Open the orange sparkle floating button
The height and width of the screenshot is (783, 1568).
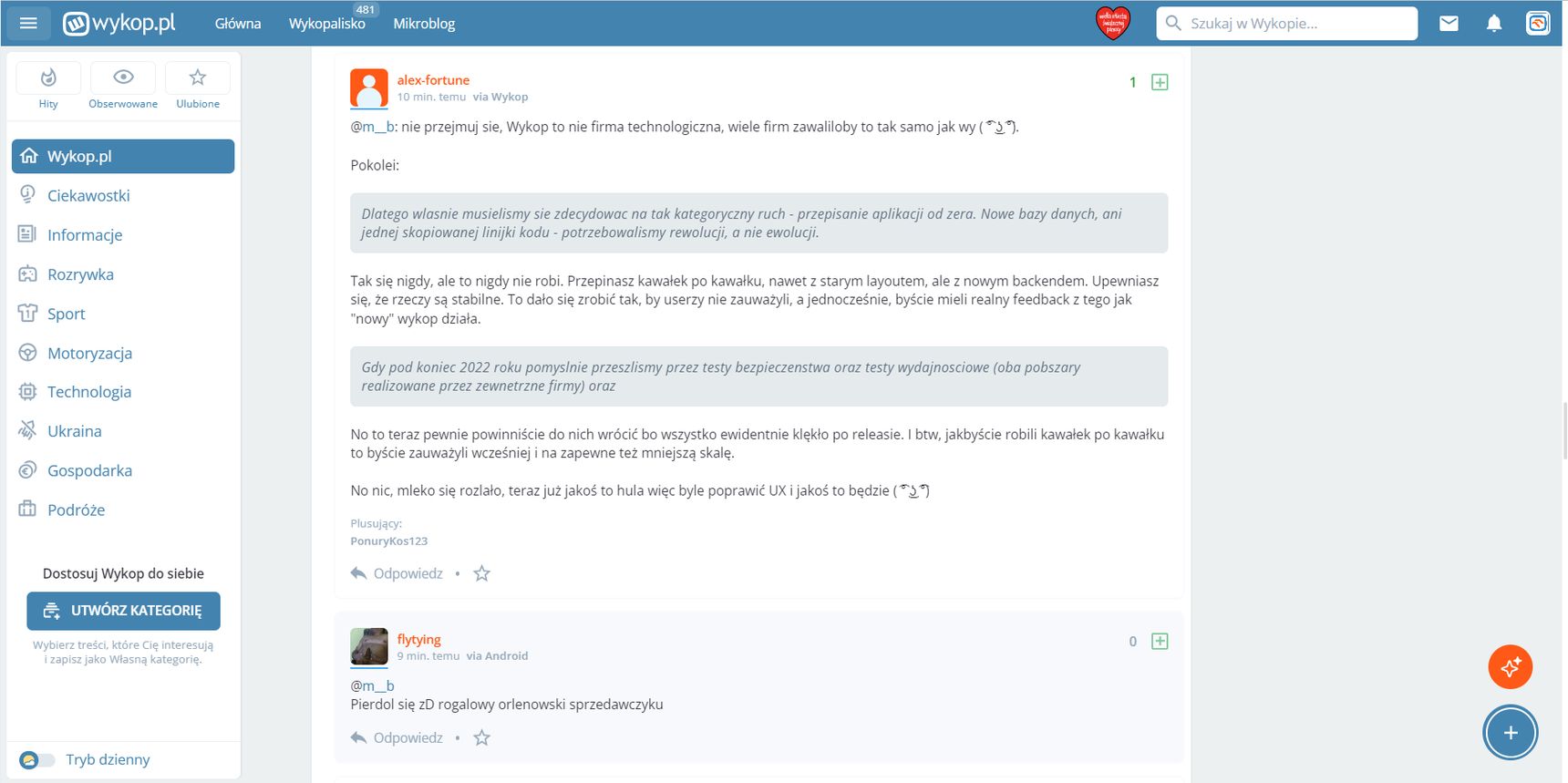[x=1511, y=667]
